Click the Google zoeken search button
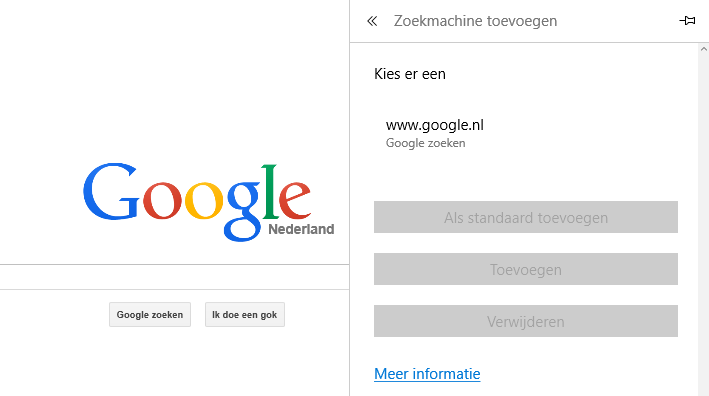709x396 pixels. tap(150, 315)
